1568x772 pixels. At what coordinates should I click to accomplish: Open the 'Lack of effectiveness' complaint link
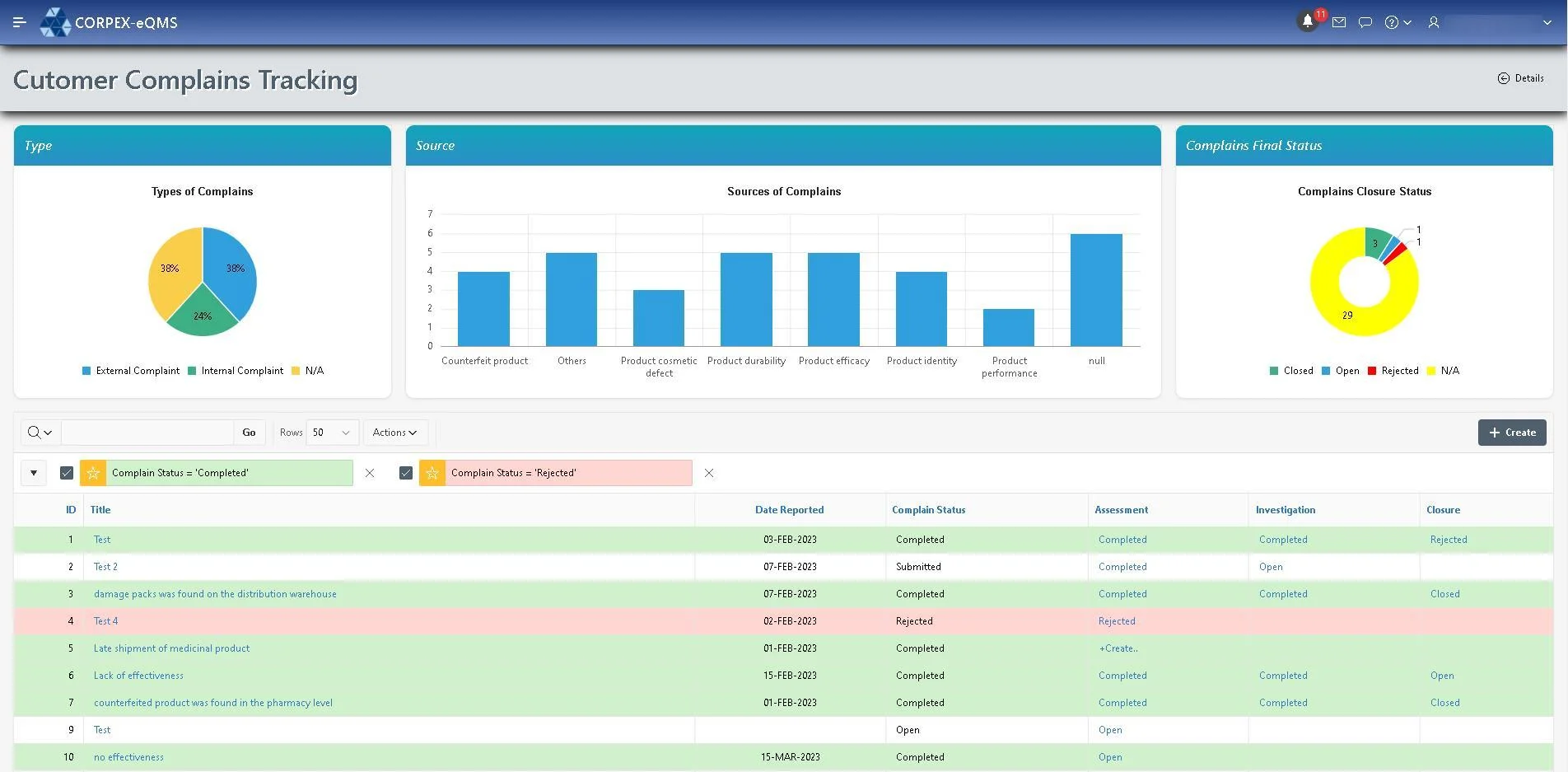coord(138,675)
